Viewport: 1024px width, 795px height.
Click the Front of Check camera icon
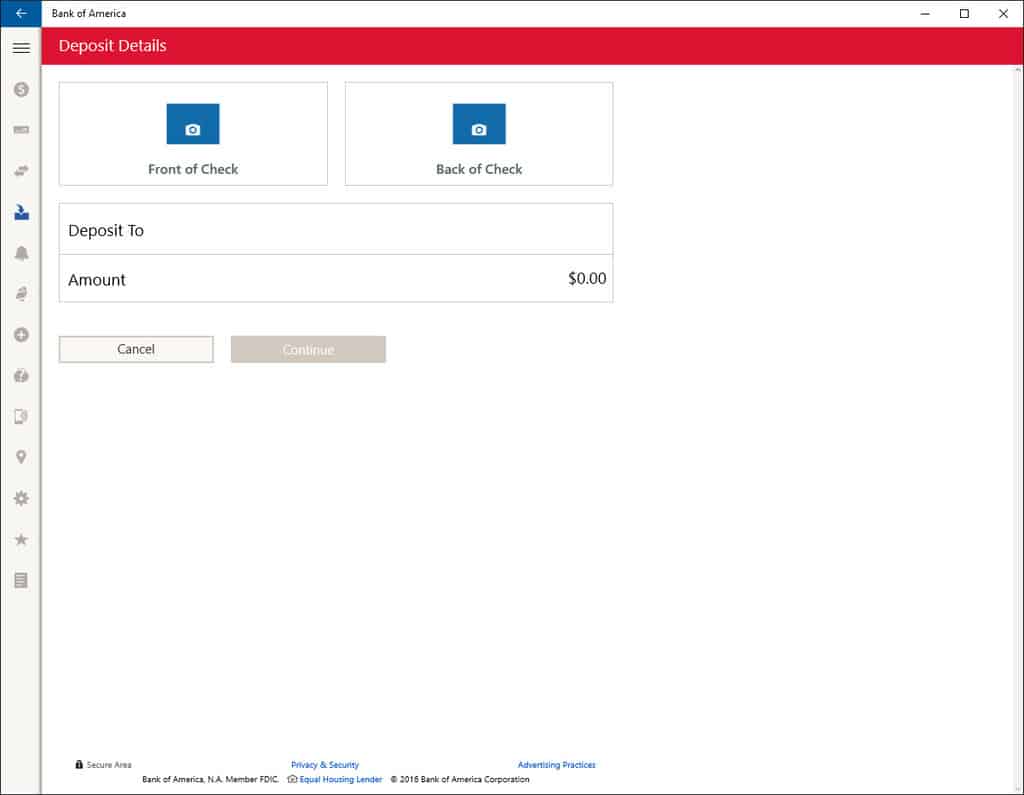click(x=193, y=123)
